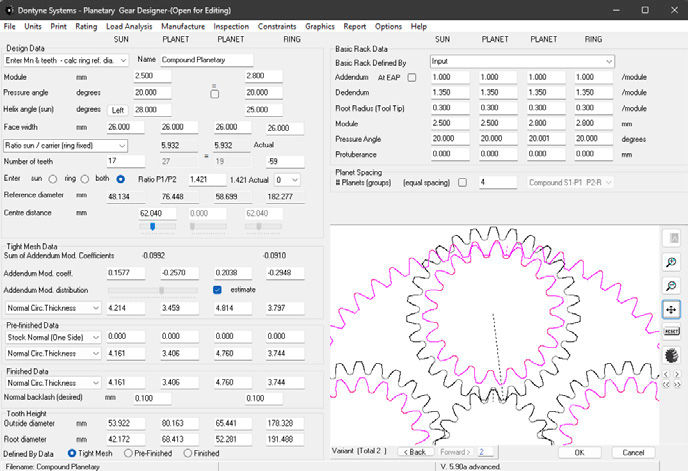This screenshot has height=471, width=688.
Task: Click the gear rotation animation icon
Action: 671,355
